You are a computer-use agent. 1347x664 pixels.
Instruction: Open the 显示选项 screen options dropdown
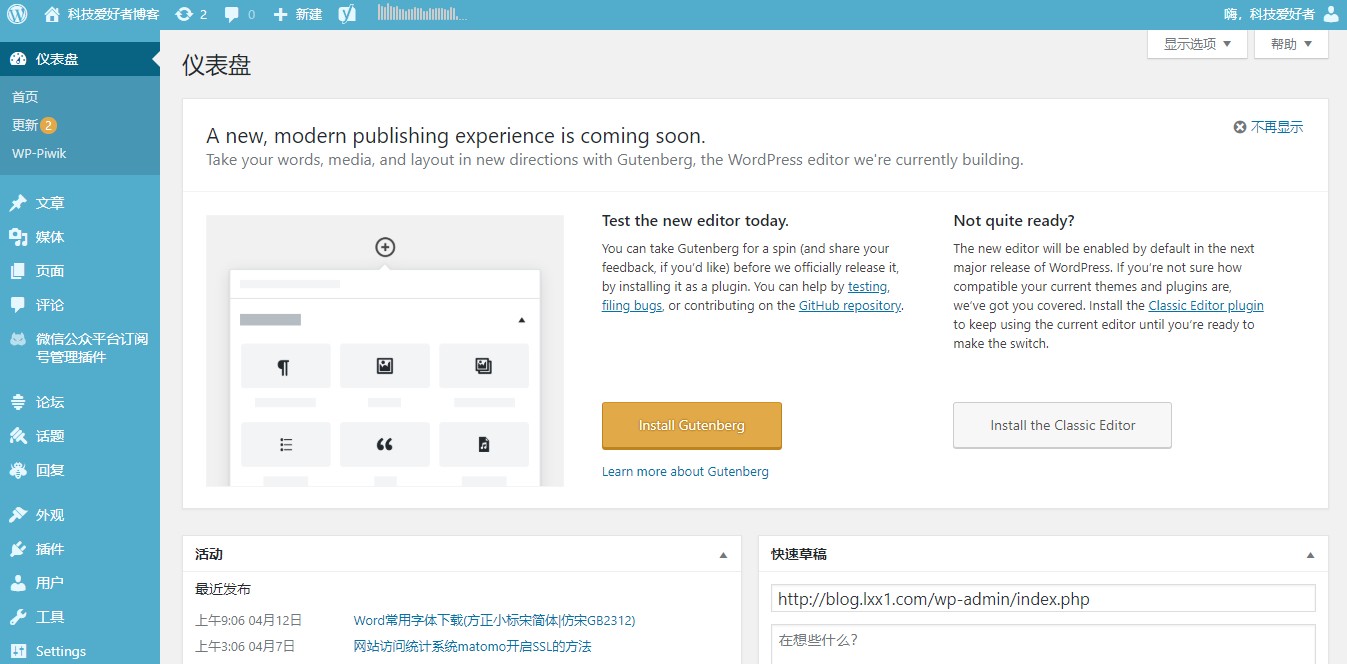pos(1197,44)
